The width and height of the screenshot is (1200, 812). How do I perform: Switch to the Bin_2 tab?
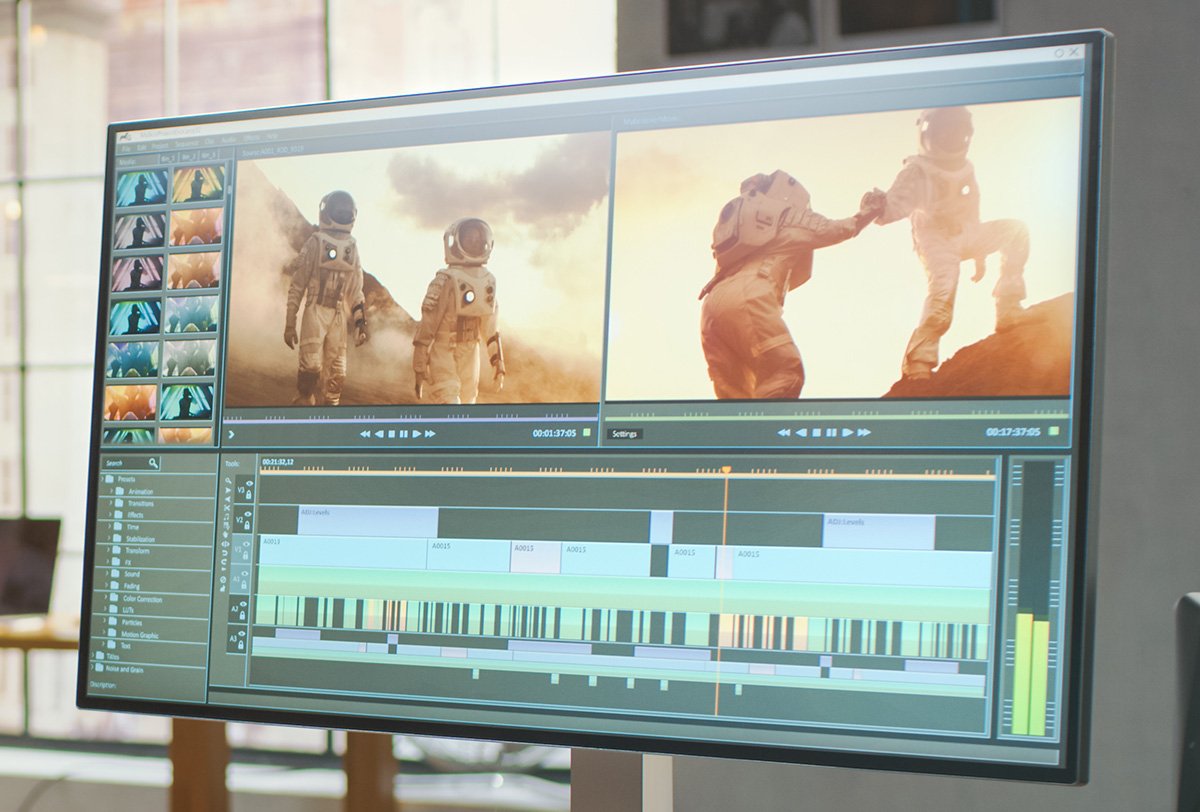point(189,157)
